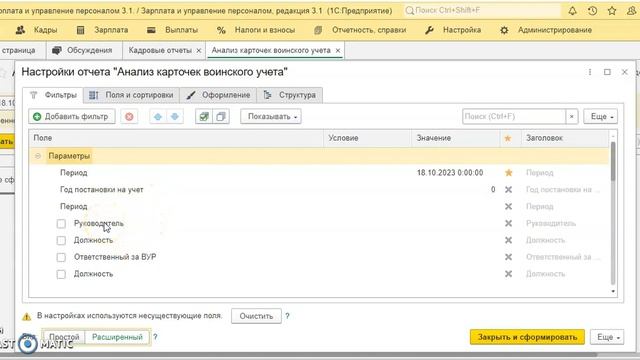Focus the Поиск (Ctrl+F) filter search field
640x360 pixels.
click(x=514, y=117)
